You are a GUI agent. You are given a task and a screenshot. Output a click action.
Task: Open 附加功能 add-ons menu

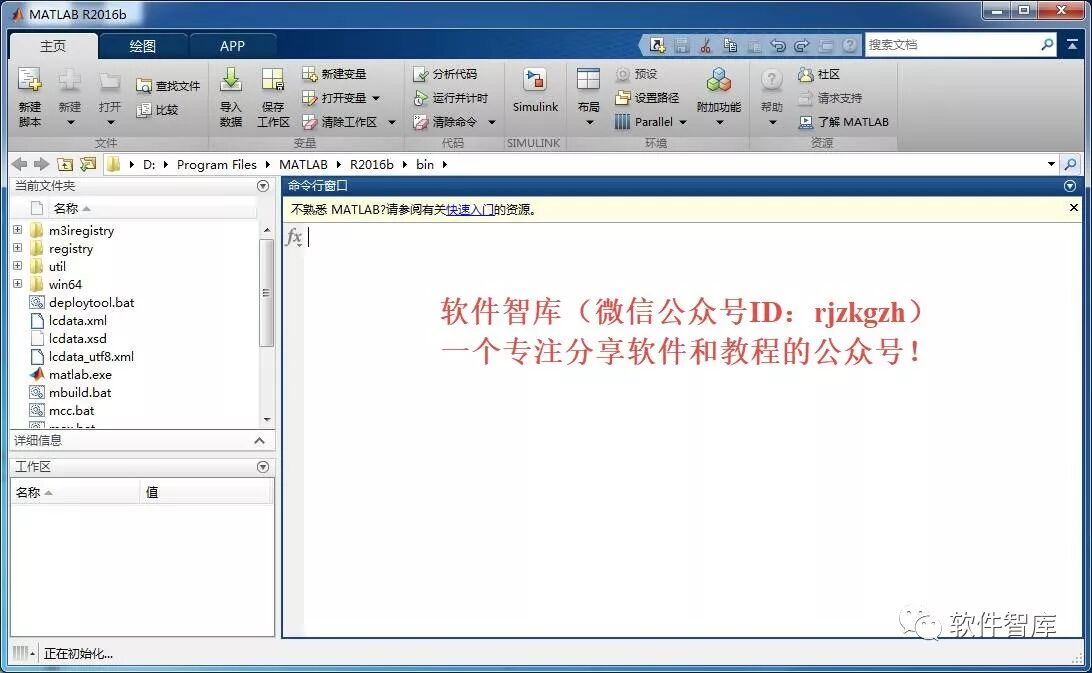point(719,98)
